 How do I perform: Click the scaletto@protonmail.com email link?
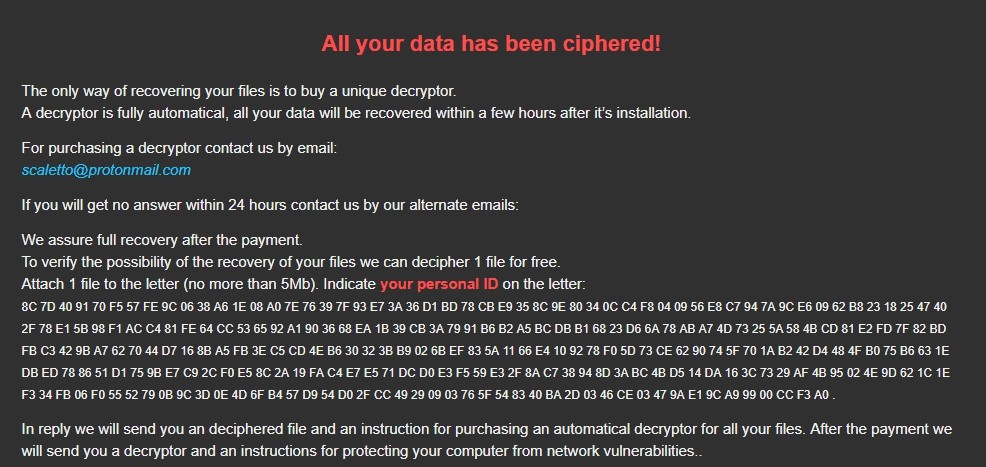click(x=106, y=170)
